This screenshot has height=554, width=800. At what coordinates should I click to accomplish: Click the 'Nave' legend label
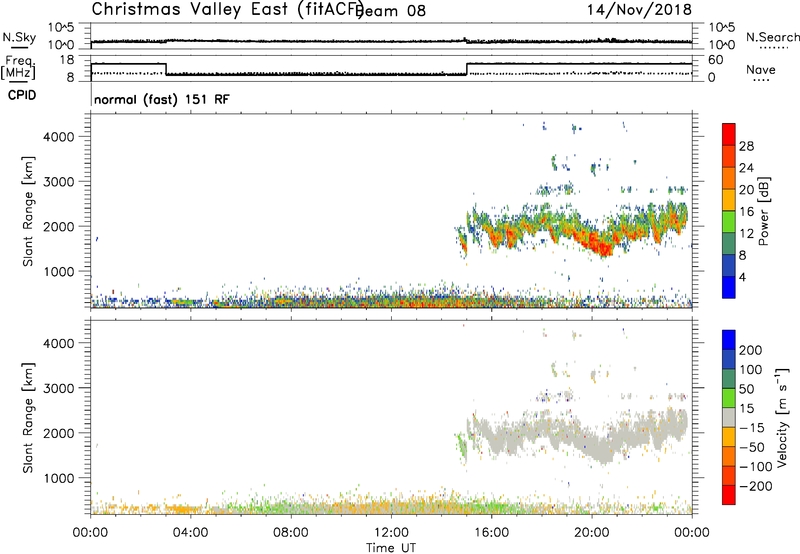pos(761,70)
